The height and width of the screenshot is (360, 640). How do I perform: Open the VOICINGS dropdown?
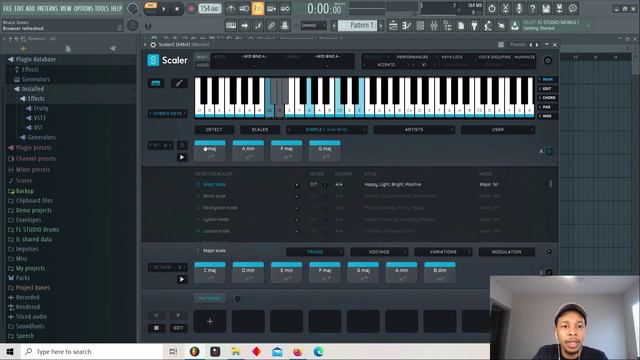pyautogui.click(x=379, y=252)
